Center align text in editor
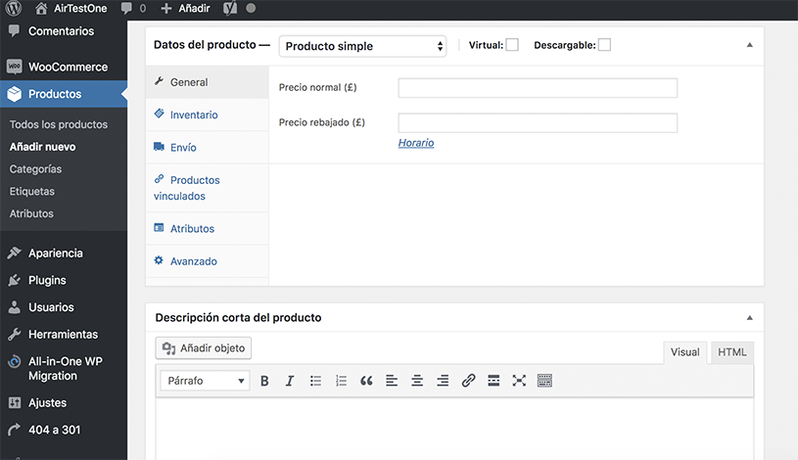This screenshot has width=798, height=460. [x=417, y=381]
